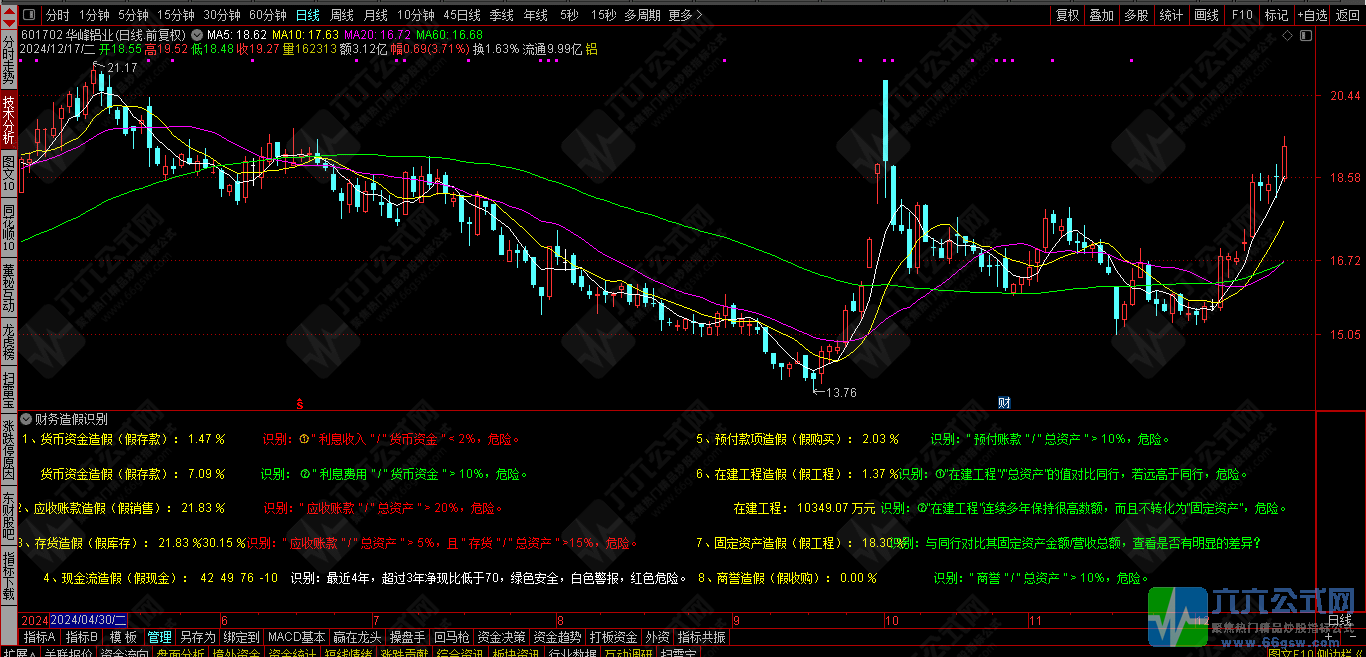Toggle the 管理 highlighted mode
1366x657 pixels.
(x=159, y=637)
